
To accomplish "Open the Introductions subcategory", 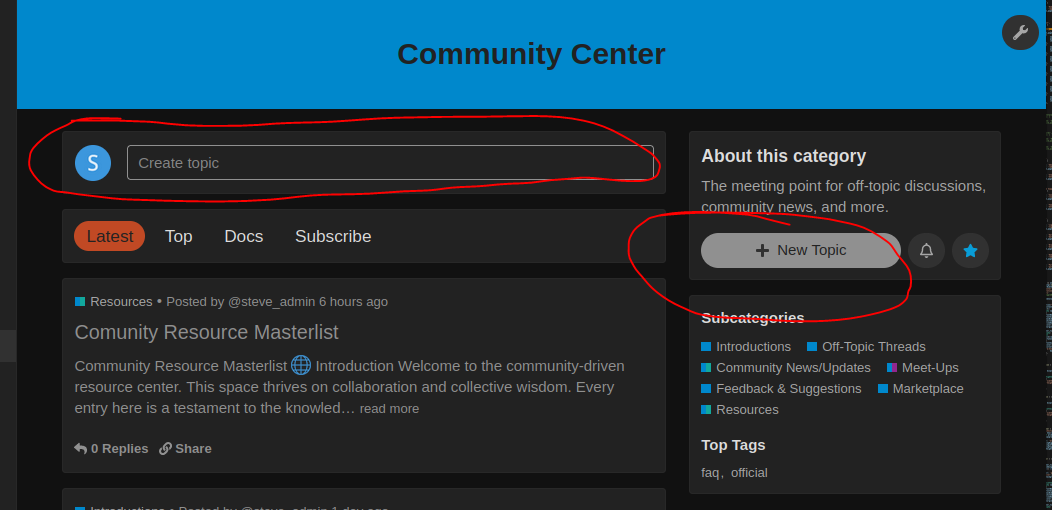I will pyautogui.click(x=752, y=346).
